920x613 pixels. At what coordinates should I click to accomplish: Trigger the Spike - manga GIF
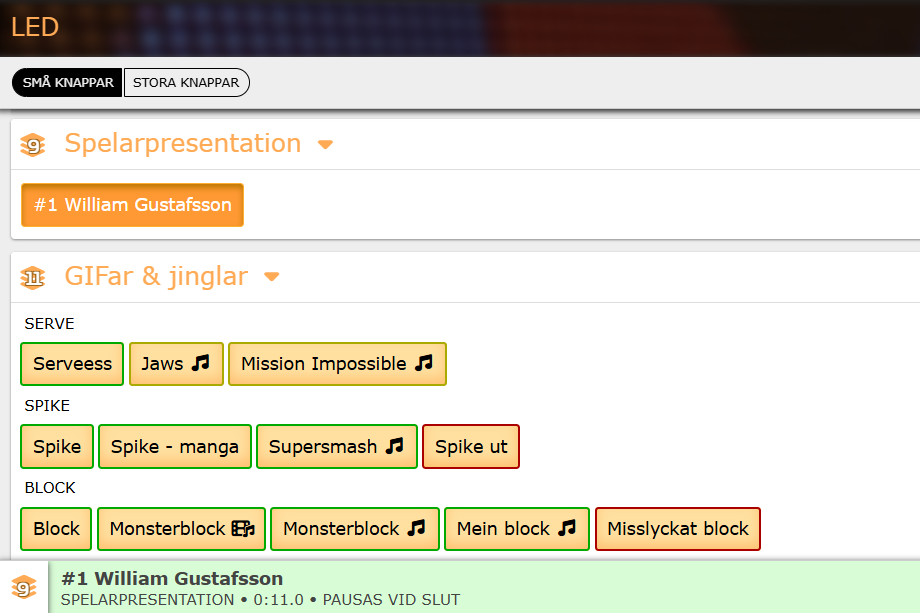pyautogui.click(x=175, y=446)
